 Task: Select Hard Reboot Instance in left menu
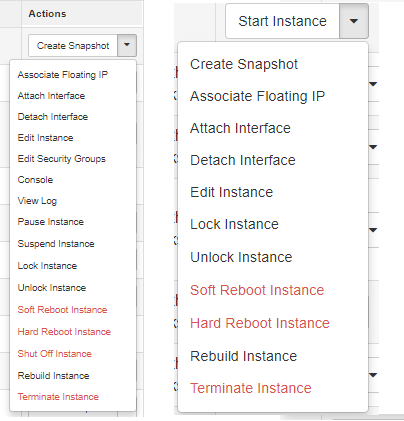pos(64,332)
